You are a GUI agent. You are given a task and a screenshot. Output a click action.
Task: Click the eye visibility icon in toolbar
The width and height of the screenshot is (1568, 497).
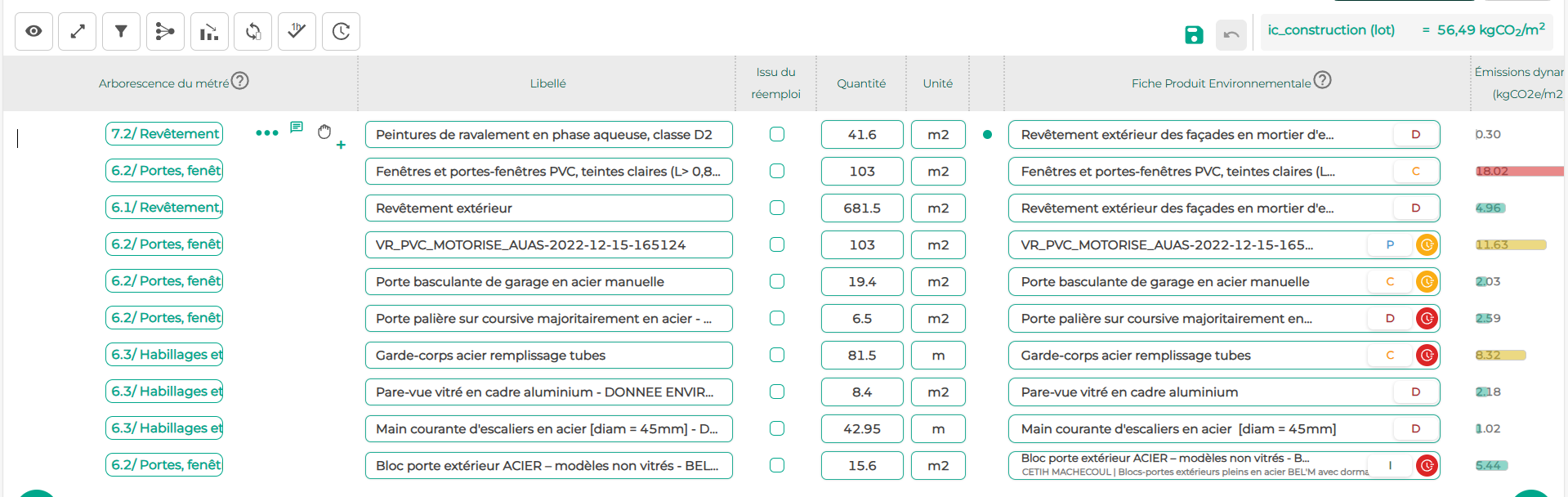pos(34,32)
